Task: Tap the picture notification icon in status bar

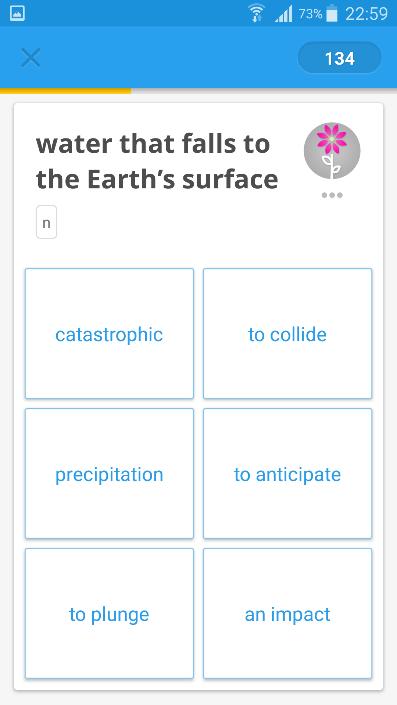Action: tap(17, 13)
